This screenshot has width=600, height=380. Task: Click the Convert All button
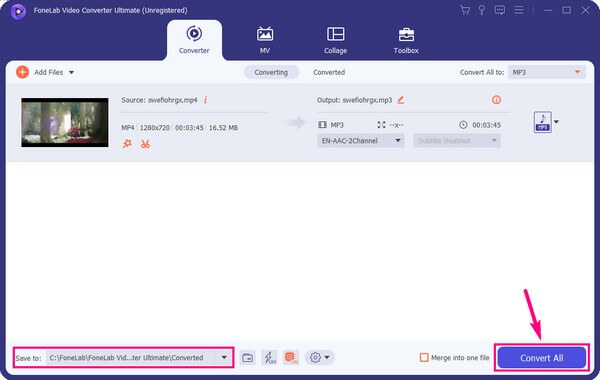pos(541,358)
